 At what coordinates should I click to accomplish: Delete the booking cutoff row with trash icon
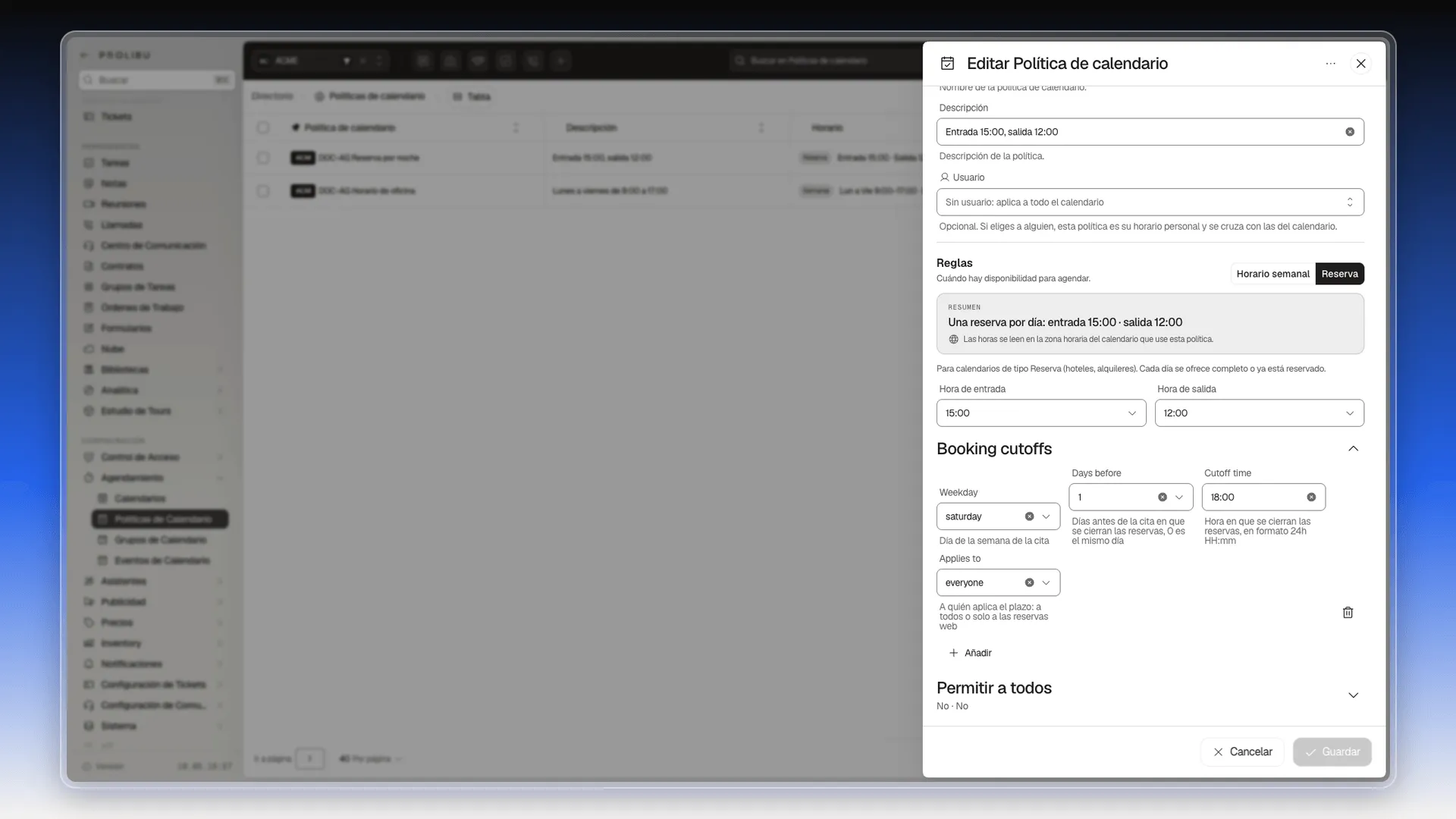(x=1348, y=613)
